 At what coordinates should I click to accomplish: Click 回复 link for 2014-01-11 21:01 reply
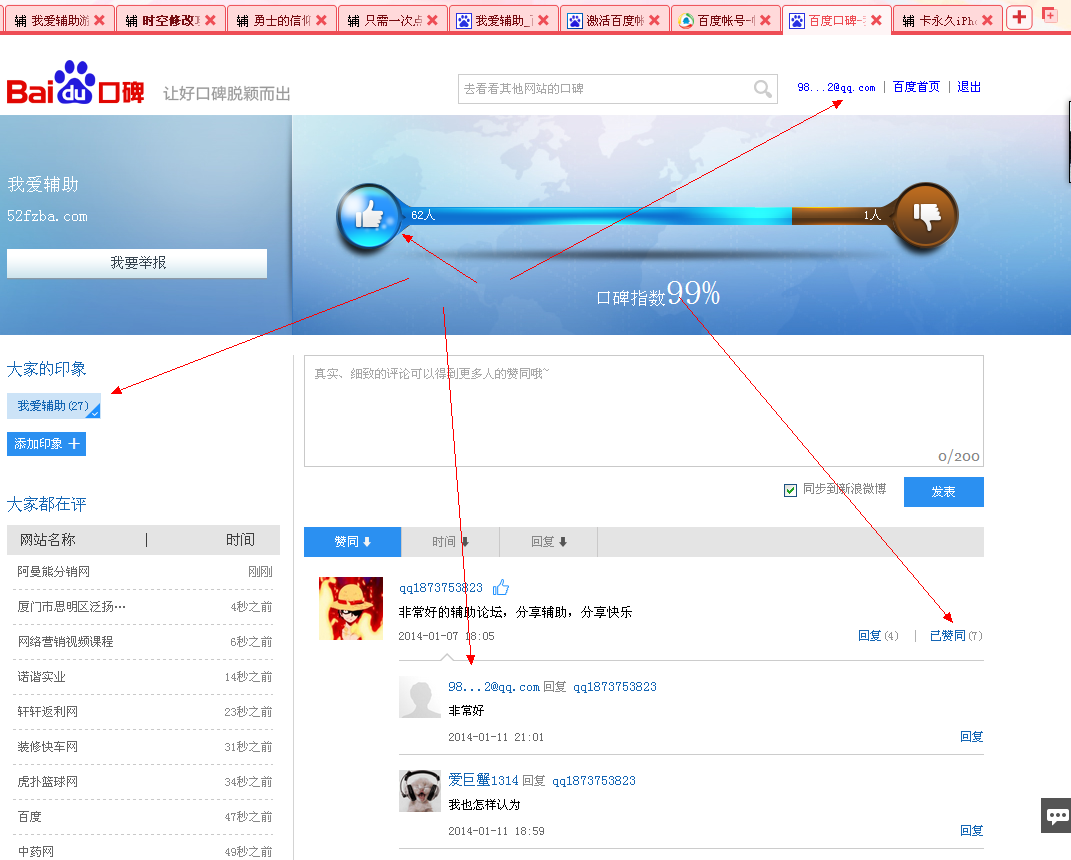coord(971,736)
